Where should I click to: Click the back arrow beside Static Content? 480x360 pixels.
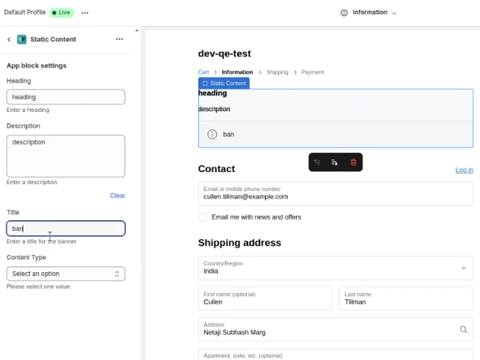[9, 40]
